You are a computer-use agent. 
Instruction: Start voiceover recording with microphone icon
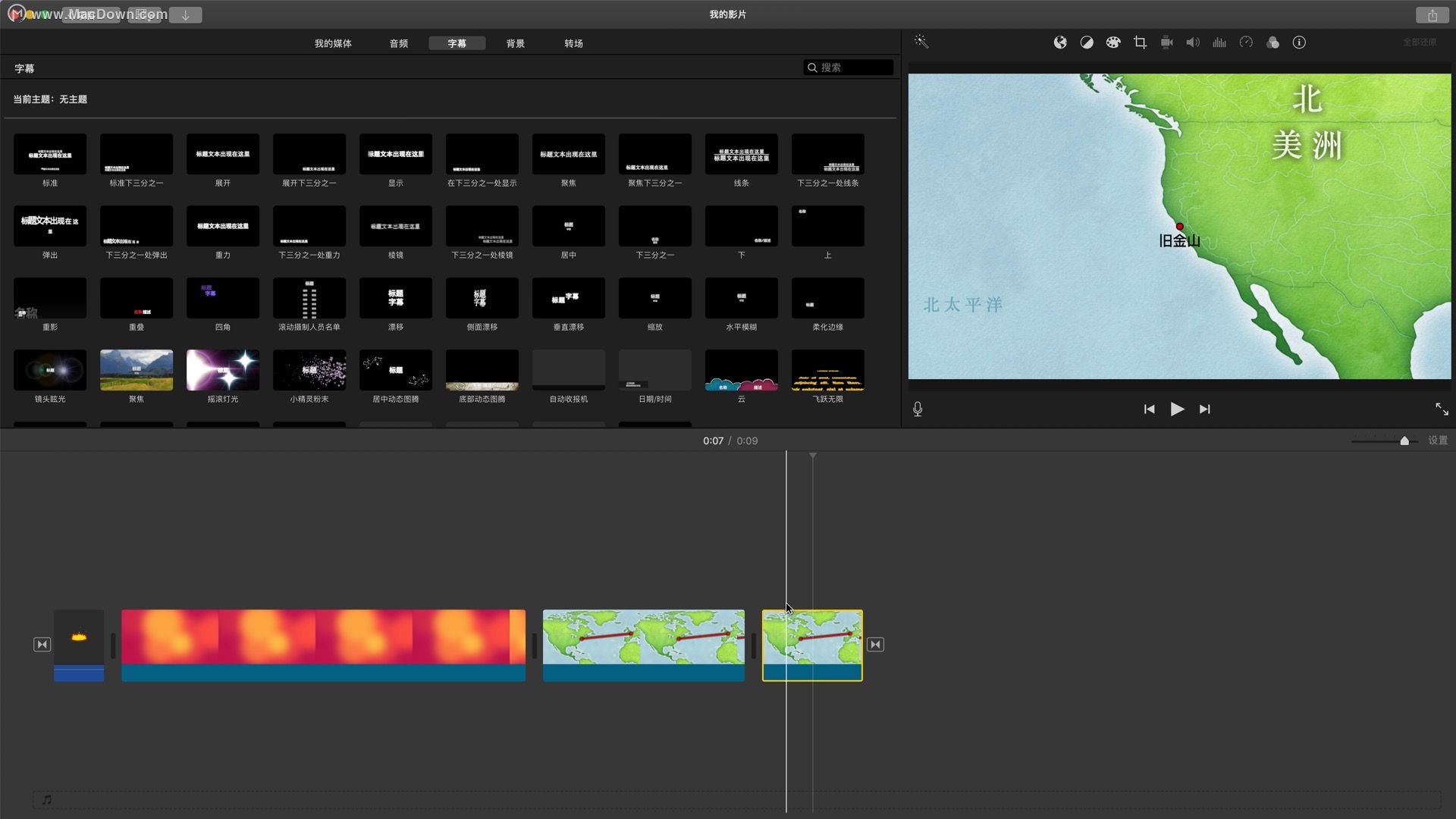point(918,409)
